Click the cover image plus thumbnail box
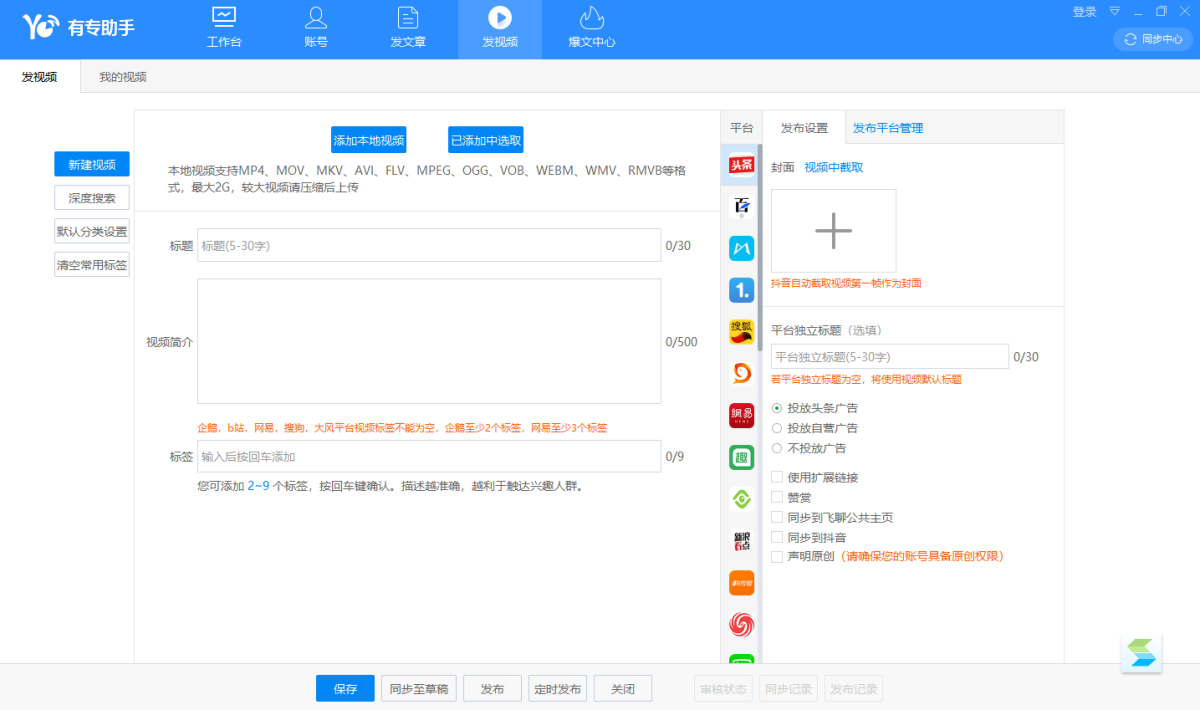 coord(833,231)
